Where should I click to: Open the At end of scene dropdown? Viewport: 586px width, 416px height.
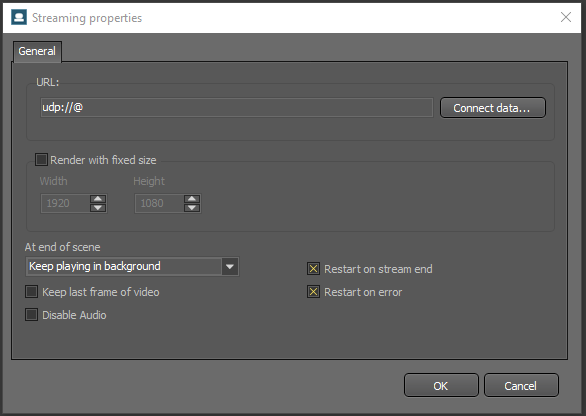[x=132, y=266]
